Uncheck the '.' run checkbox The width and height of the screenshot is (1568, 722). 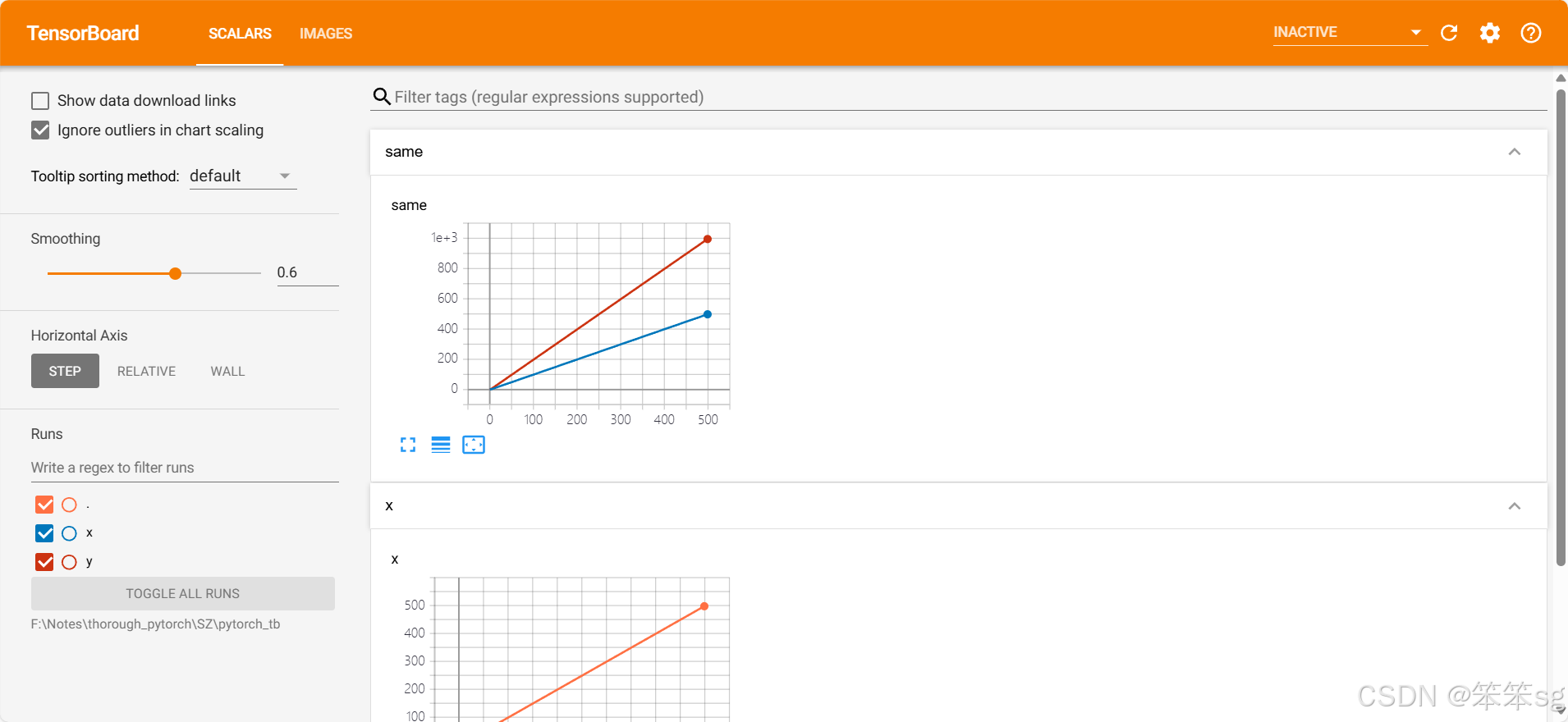[x=44, y=505]
